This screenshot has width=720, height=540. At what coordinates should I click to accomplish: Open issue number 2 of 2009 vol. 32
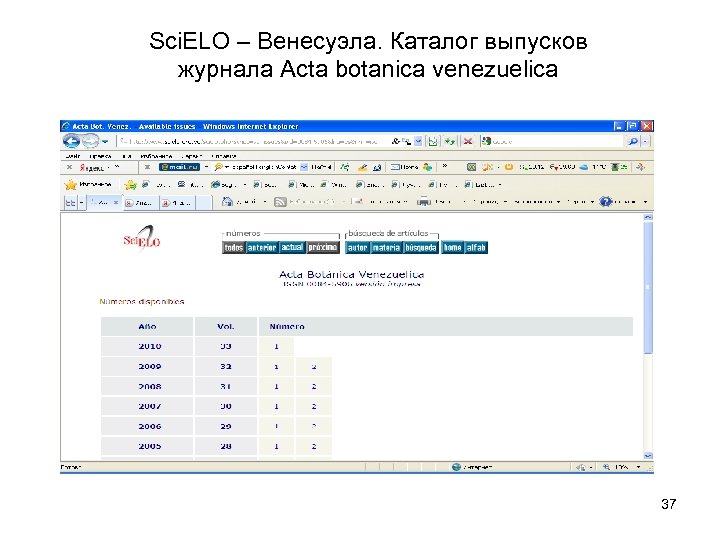[x=314, y=366]
